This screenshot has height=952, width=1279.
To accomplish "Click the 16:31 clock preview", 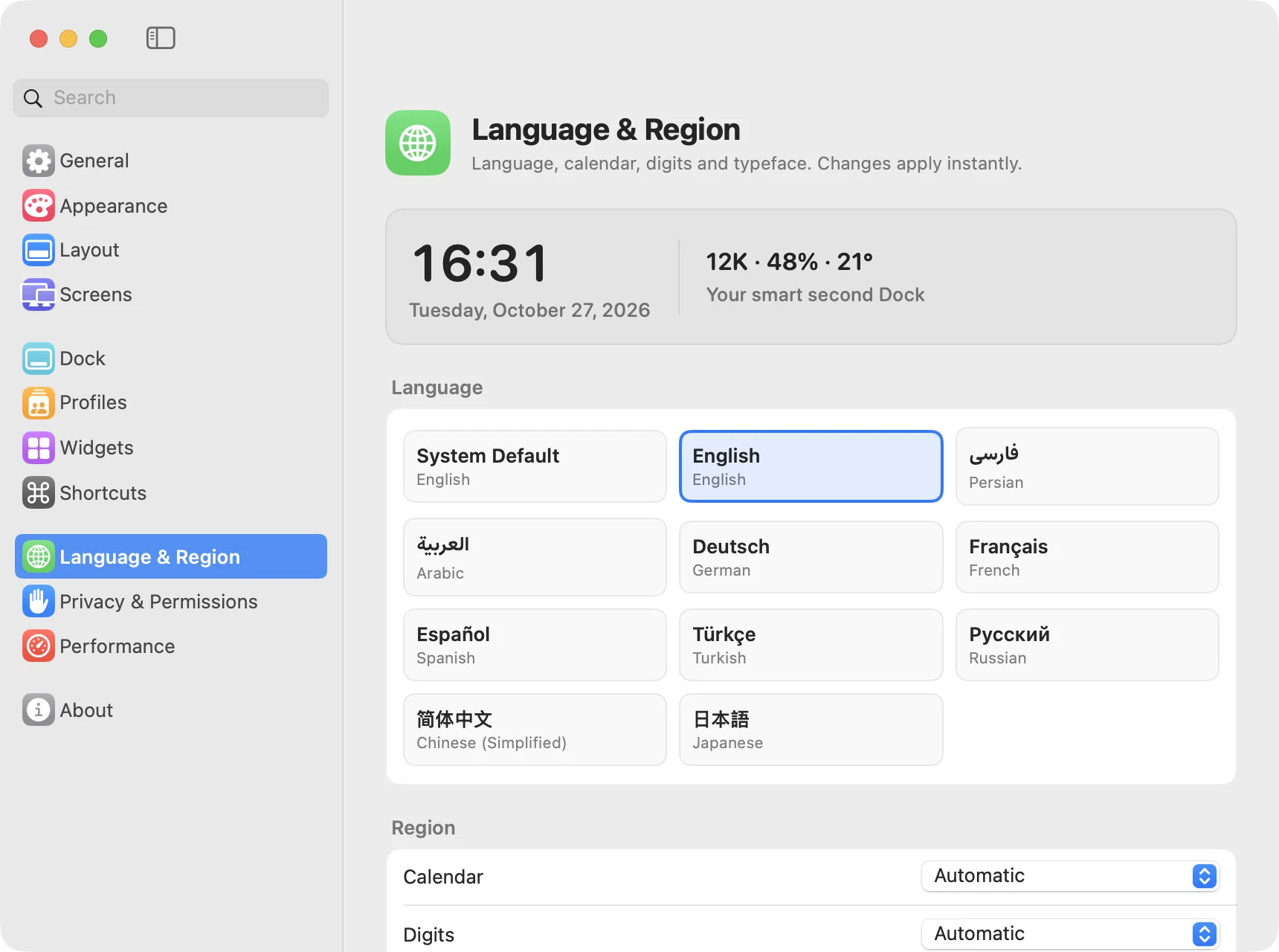I will (x=480, y=264).
